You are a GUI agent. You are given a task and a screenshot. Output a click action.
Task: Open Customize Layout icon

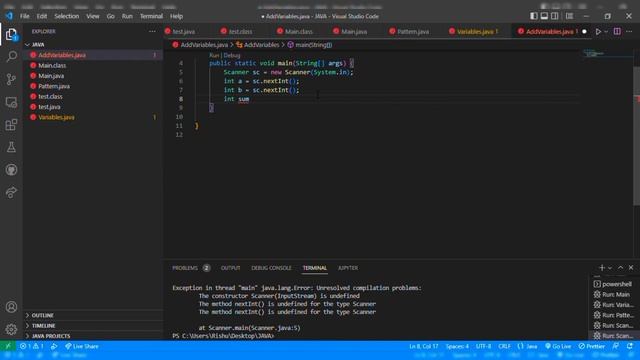tap(569, 16)
